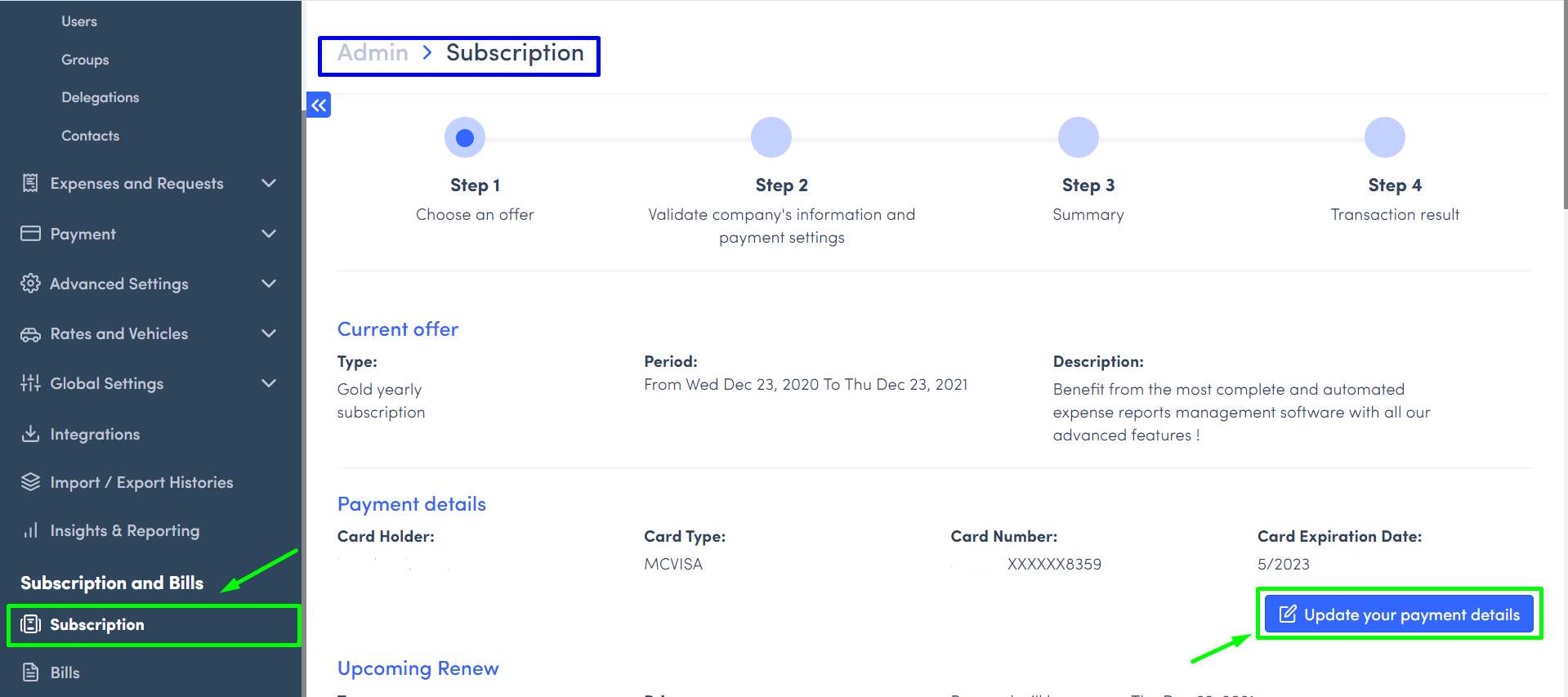
Task: Click the Advanced Settings gear icon
Action: [x=30, y=284]
